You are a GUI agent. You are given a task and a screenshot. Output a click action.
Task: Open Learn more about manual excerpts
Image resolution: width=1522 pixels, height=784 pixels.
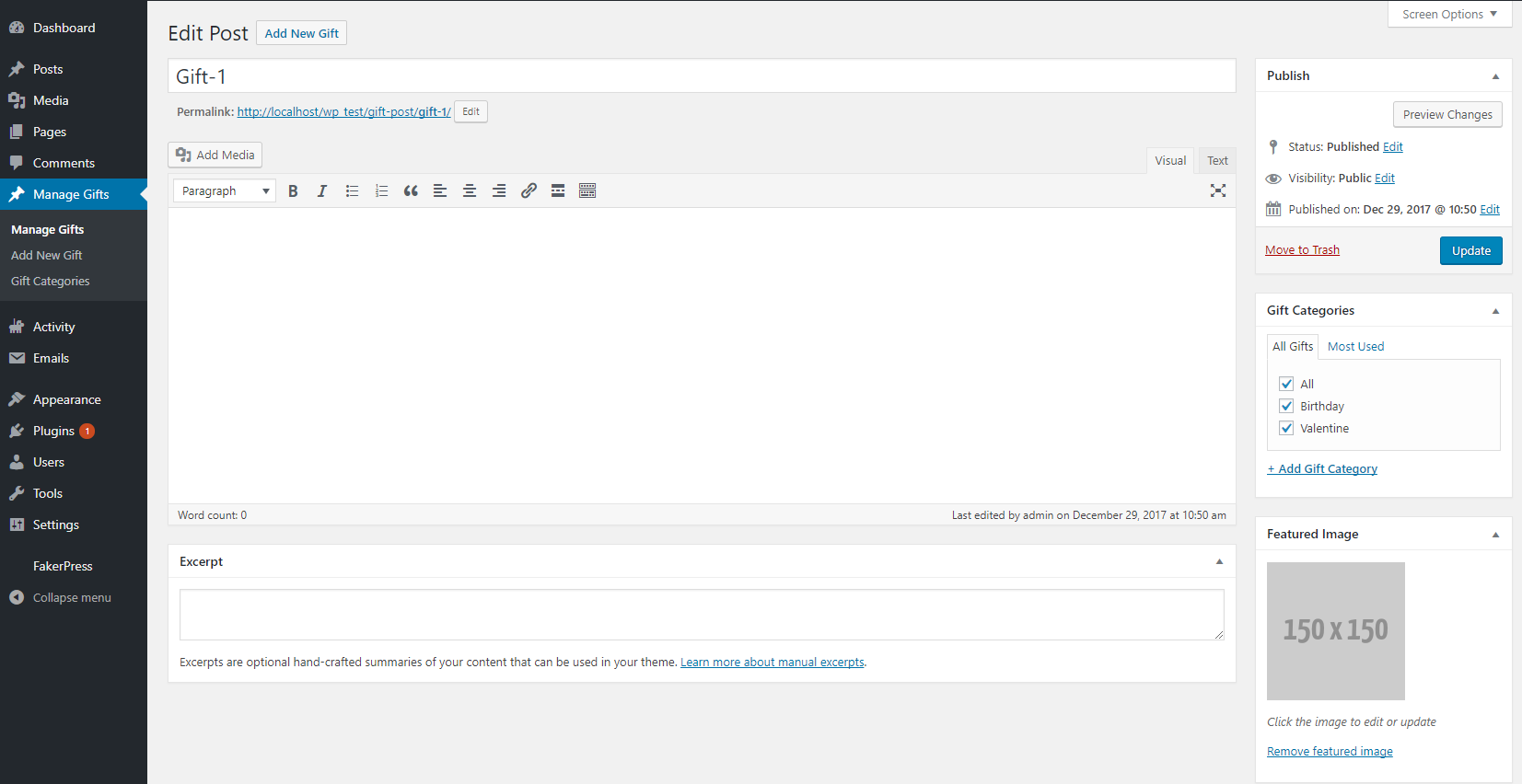pyautogui.click(x=773, y=663)
